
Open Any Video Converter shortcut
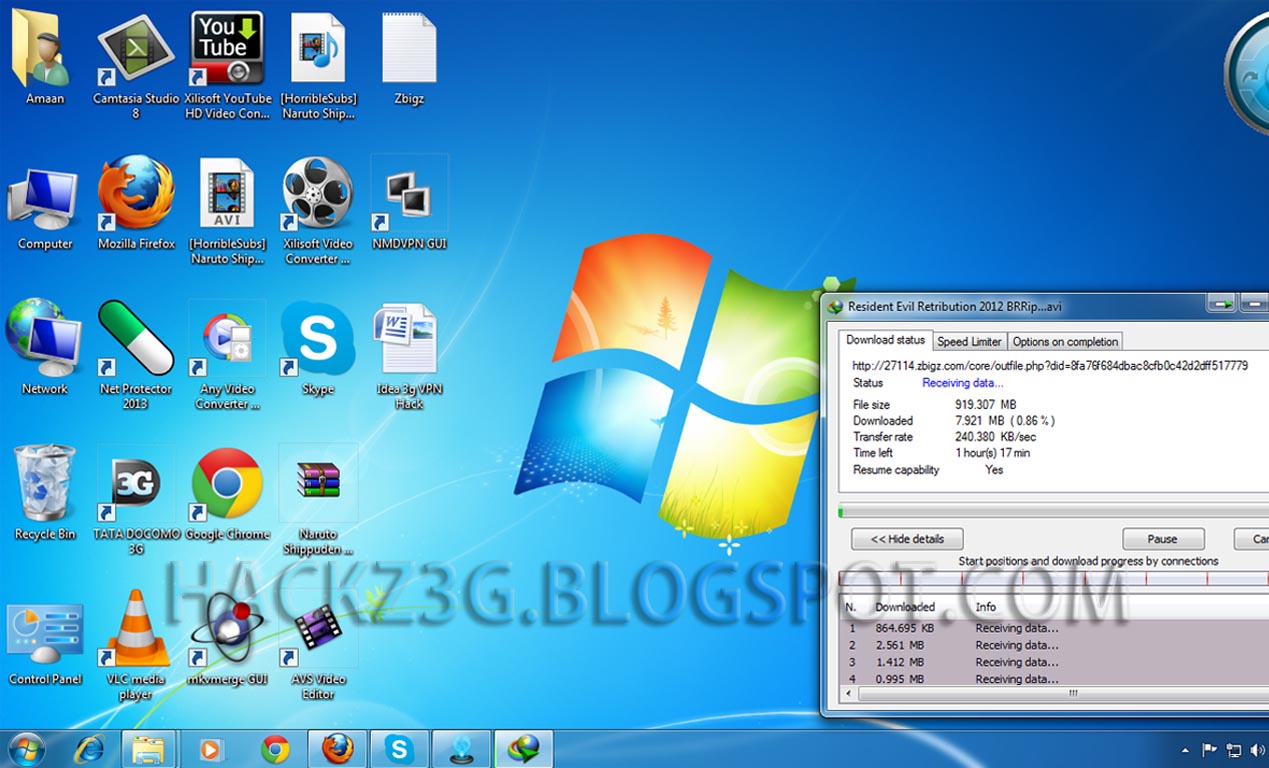point(227,355)
